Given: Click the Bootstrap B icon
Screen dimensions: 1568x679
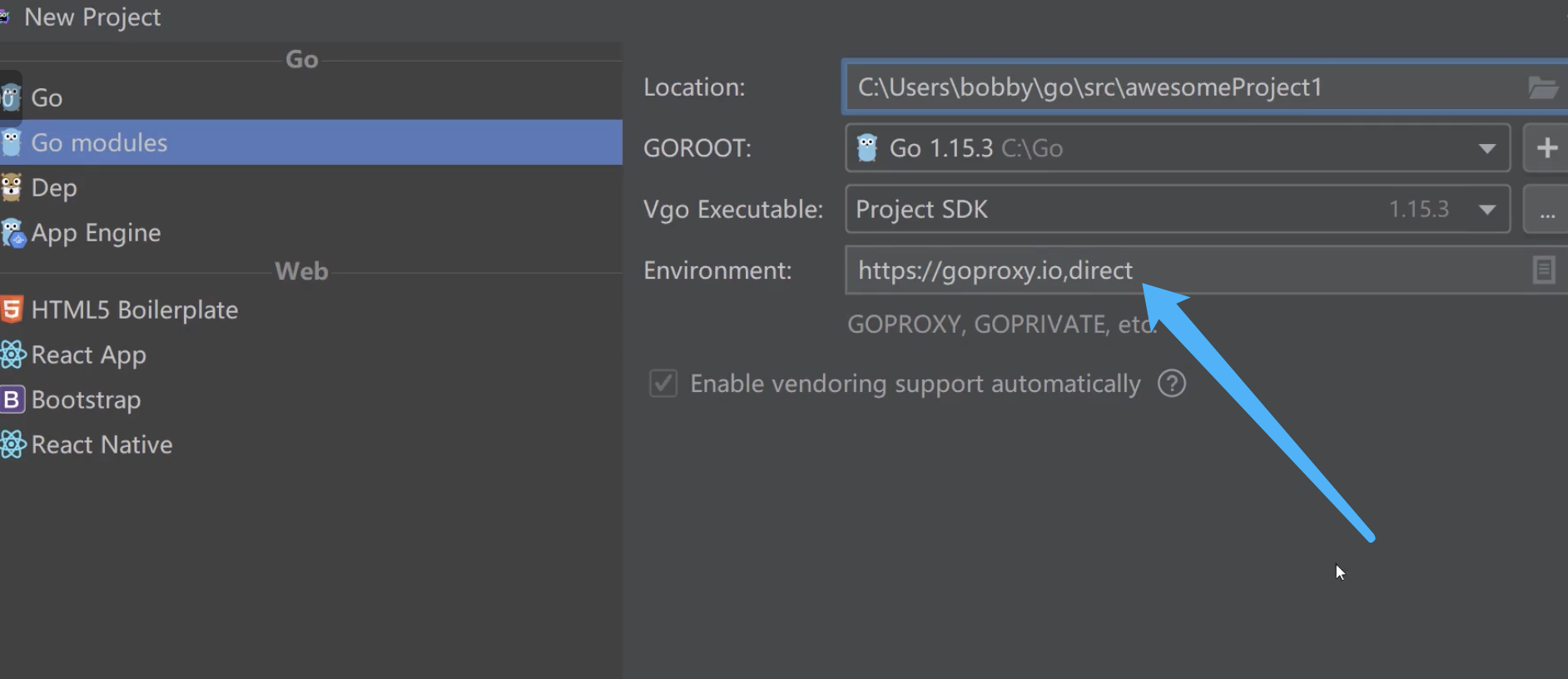Looking at the screenshot, I should (12, 399).
